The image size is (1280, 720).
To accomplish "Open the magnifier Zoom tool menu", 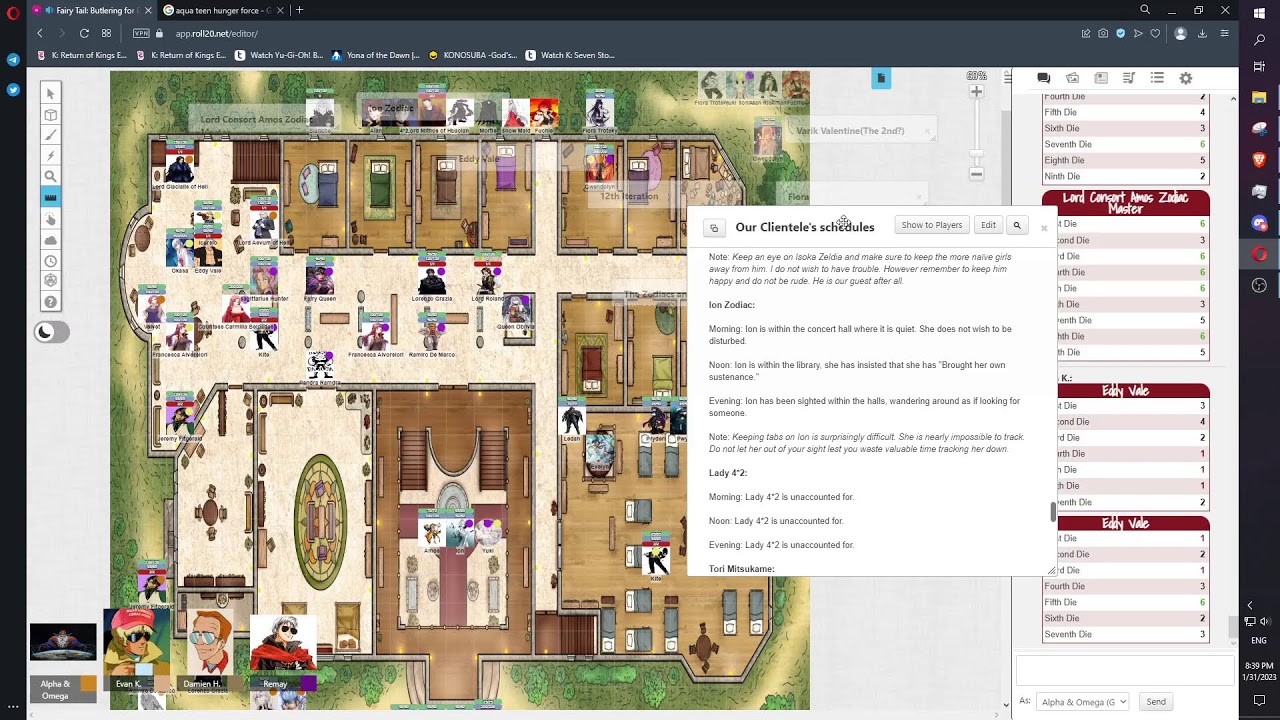I will [50, 176].
